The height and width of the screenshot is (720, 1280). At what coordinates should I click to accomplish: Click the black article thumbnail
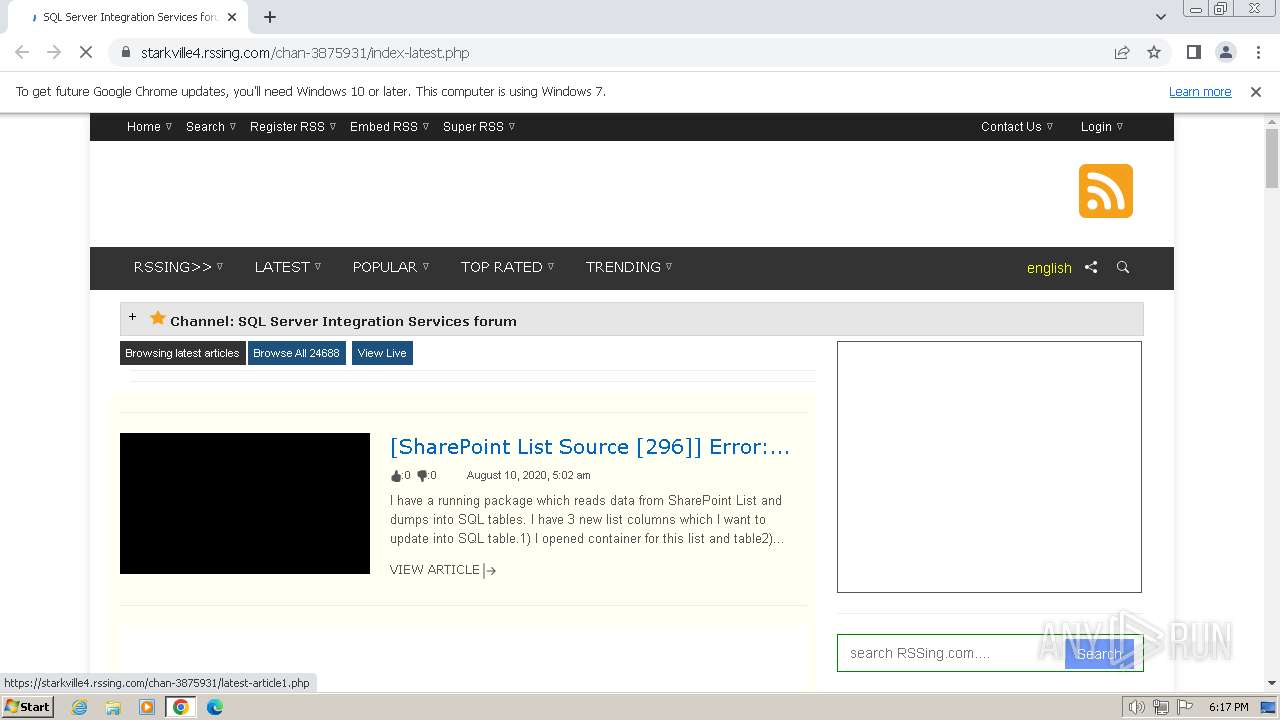[x=245, y=503]
